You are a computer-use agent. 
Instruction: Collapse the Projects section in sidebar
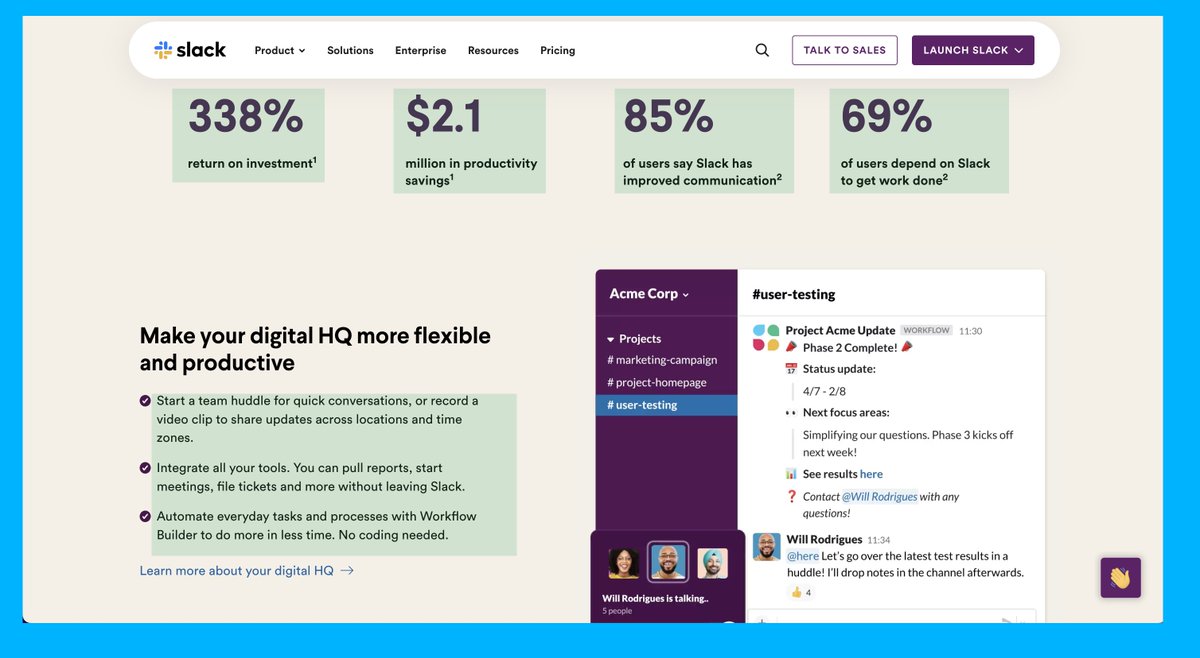pyautogui.click(x=634, y=339)
